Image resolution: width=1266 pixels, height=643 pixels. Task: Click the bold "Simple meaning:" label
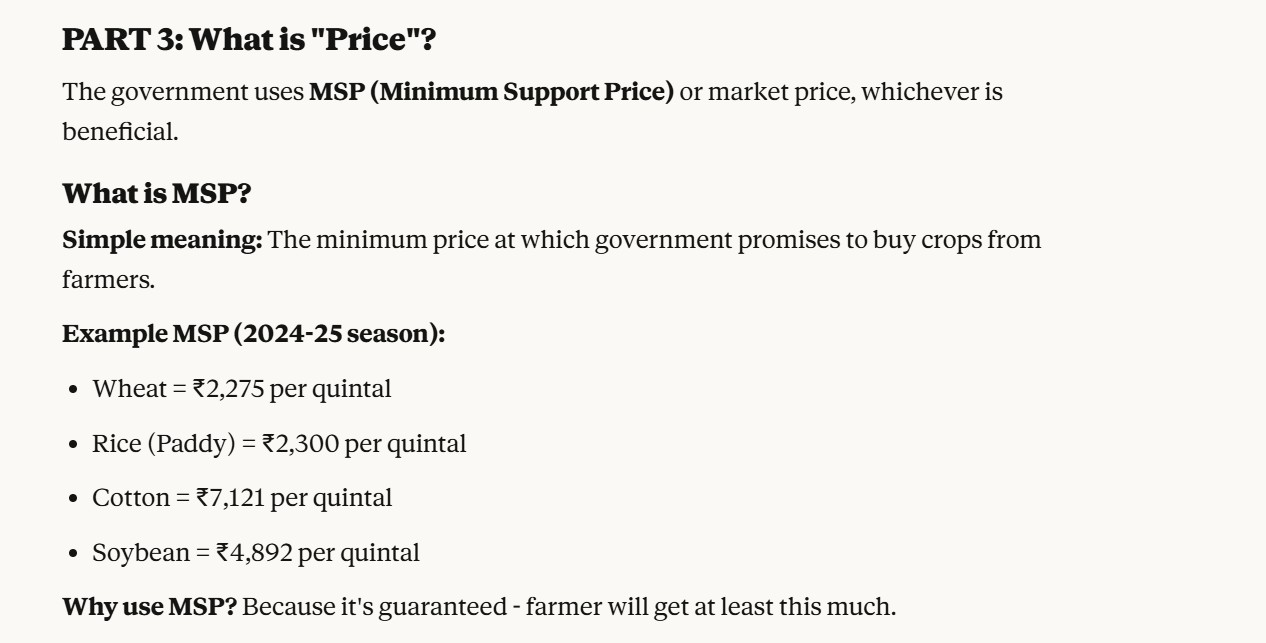click(162, 240)
